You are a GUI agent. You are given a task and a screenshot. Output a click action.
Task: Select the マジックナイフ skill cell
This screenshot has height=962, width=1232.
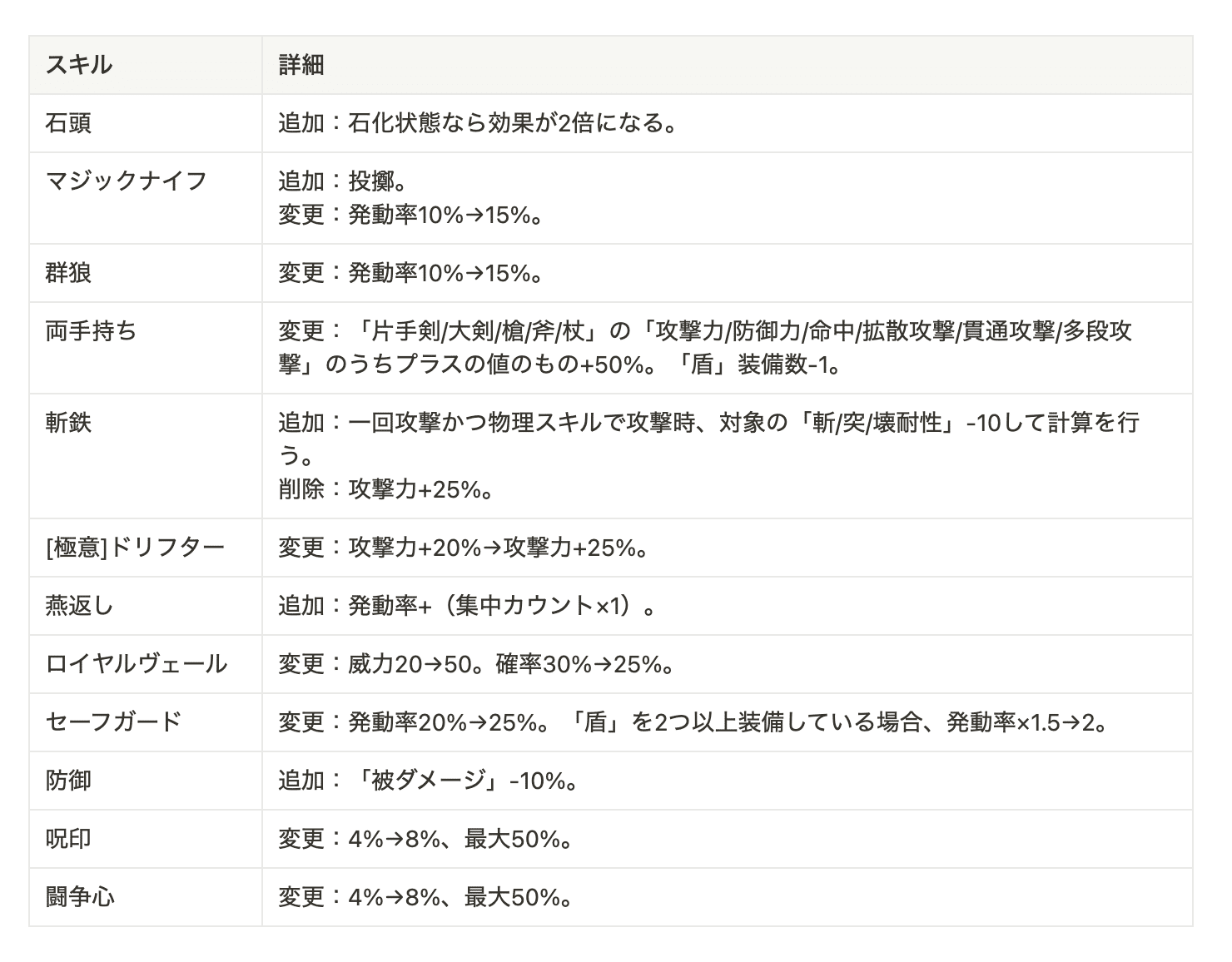point(146,198)
